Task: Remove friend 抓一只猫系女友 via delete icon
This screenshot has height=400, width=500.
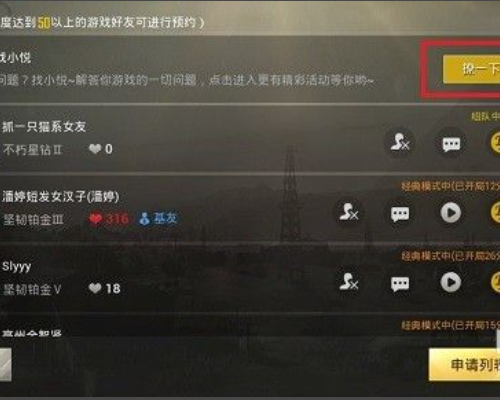Action: 400,143
